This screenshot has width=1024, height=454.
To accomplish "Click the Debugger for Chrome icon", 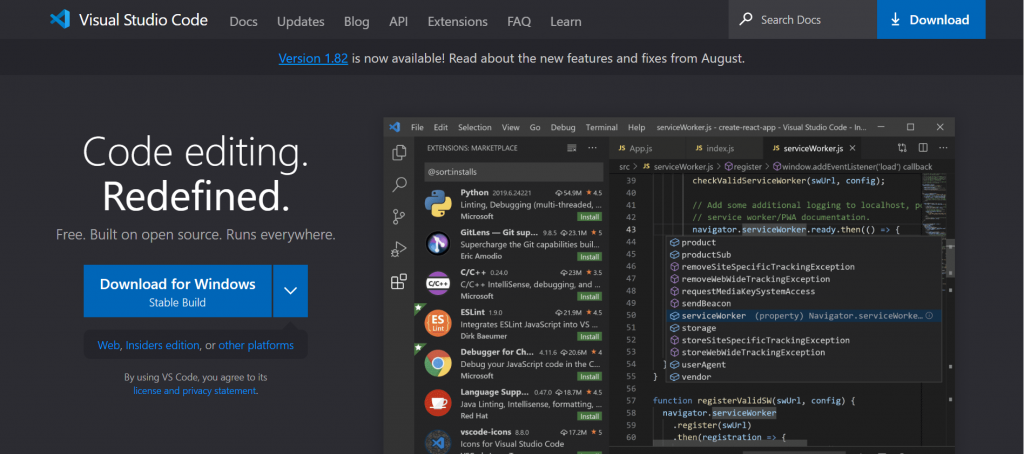I will [x=438, y=363].
